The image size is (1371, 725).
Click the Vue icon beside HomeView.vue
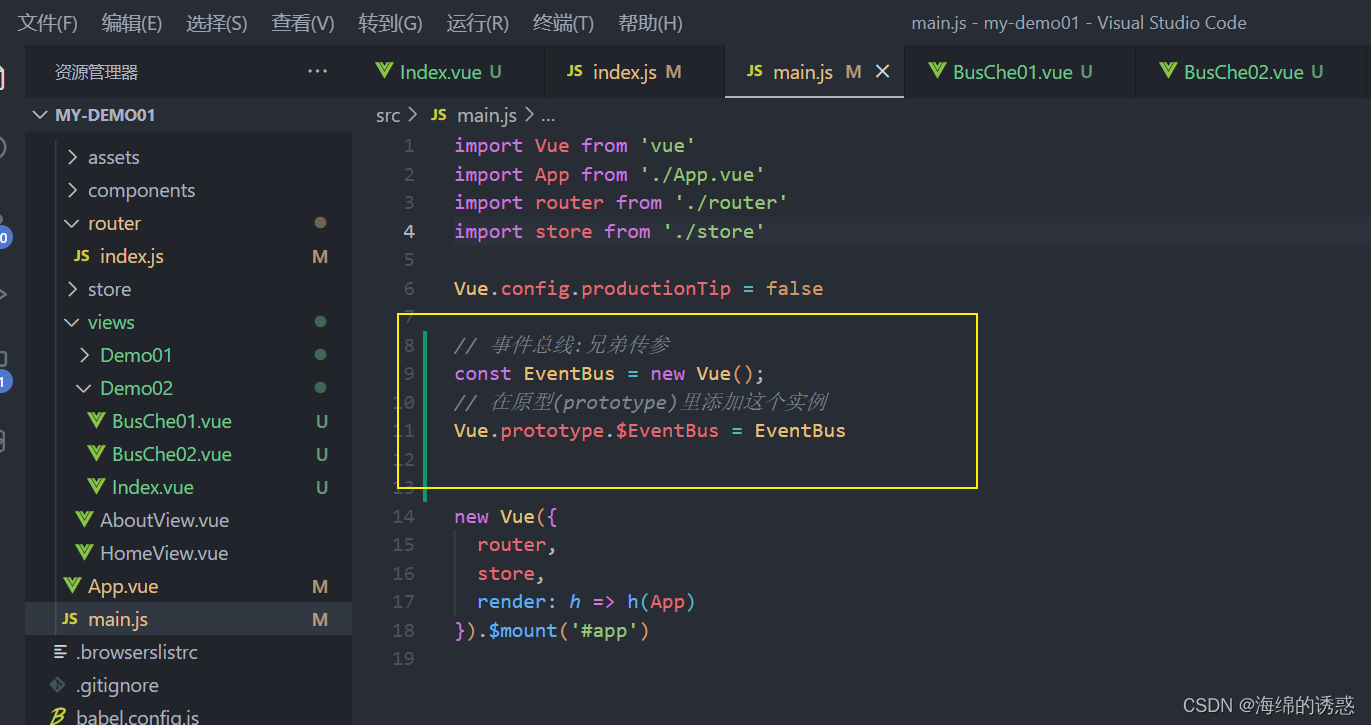[84, 553]
